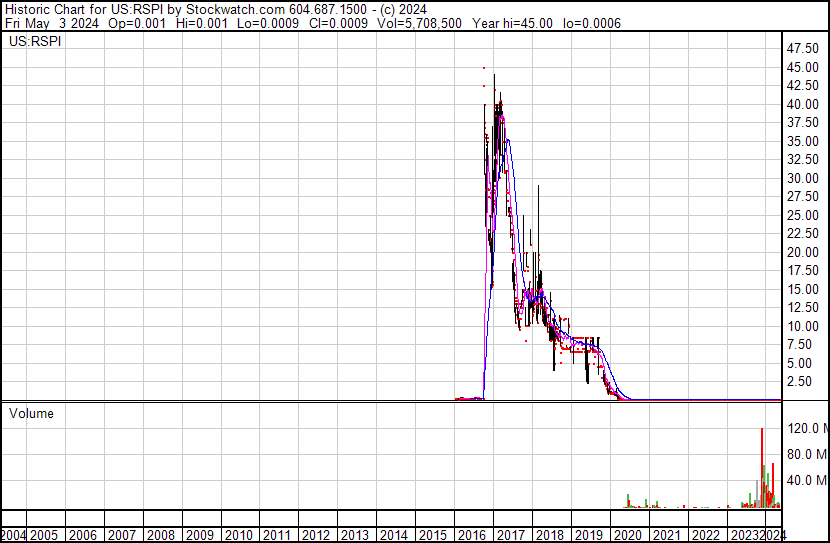The width and height of the screenshot is (830, 543).
Task: Select the 2017 year on the time axis
Action: pyautogui.click(x=511, y=535)
